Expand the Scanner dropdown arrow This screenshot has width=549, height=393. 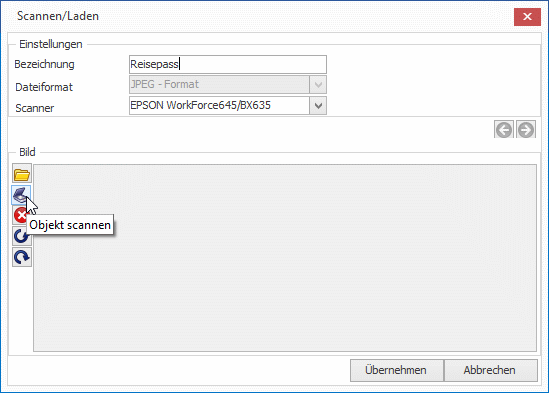click(x=318, y=105)
